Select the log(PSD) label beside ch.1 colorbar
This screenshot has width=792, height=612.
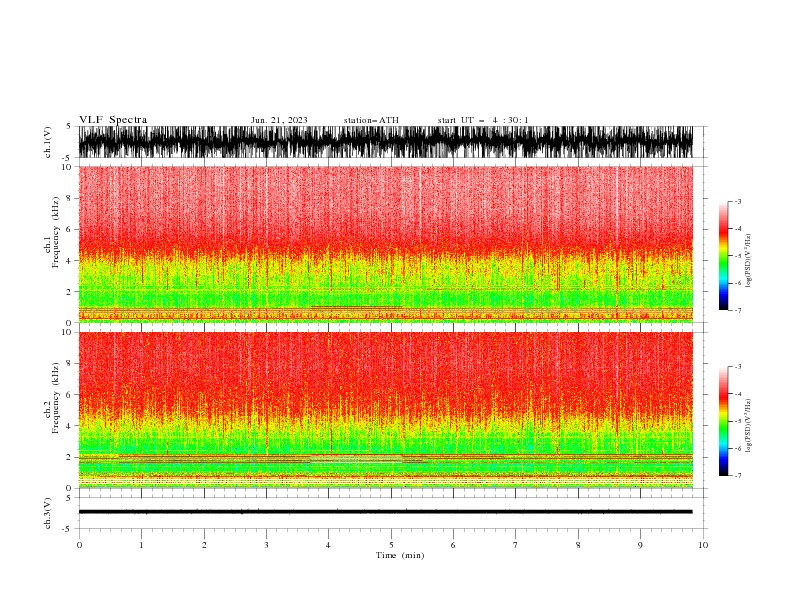749,261
